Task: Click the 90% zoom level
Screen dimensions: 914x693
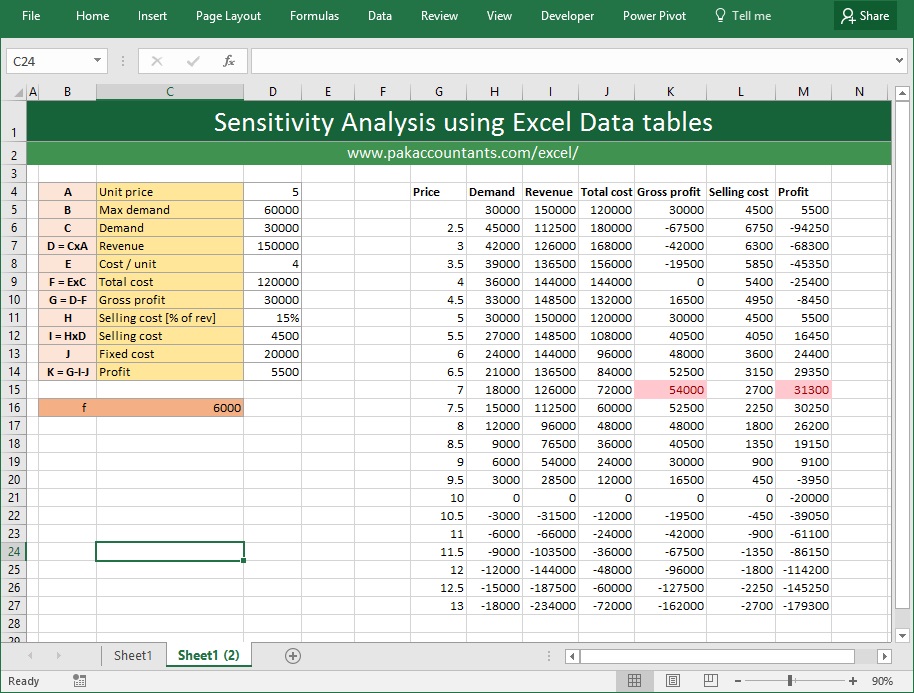Action: pyautogui.click(x=882, y=681)
